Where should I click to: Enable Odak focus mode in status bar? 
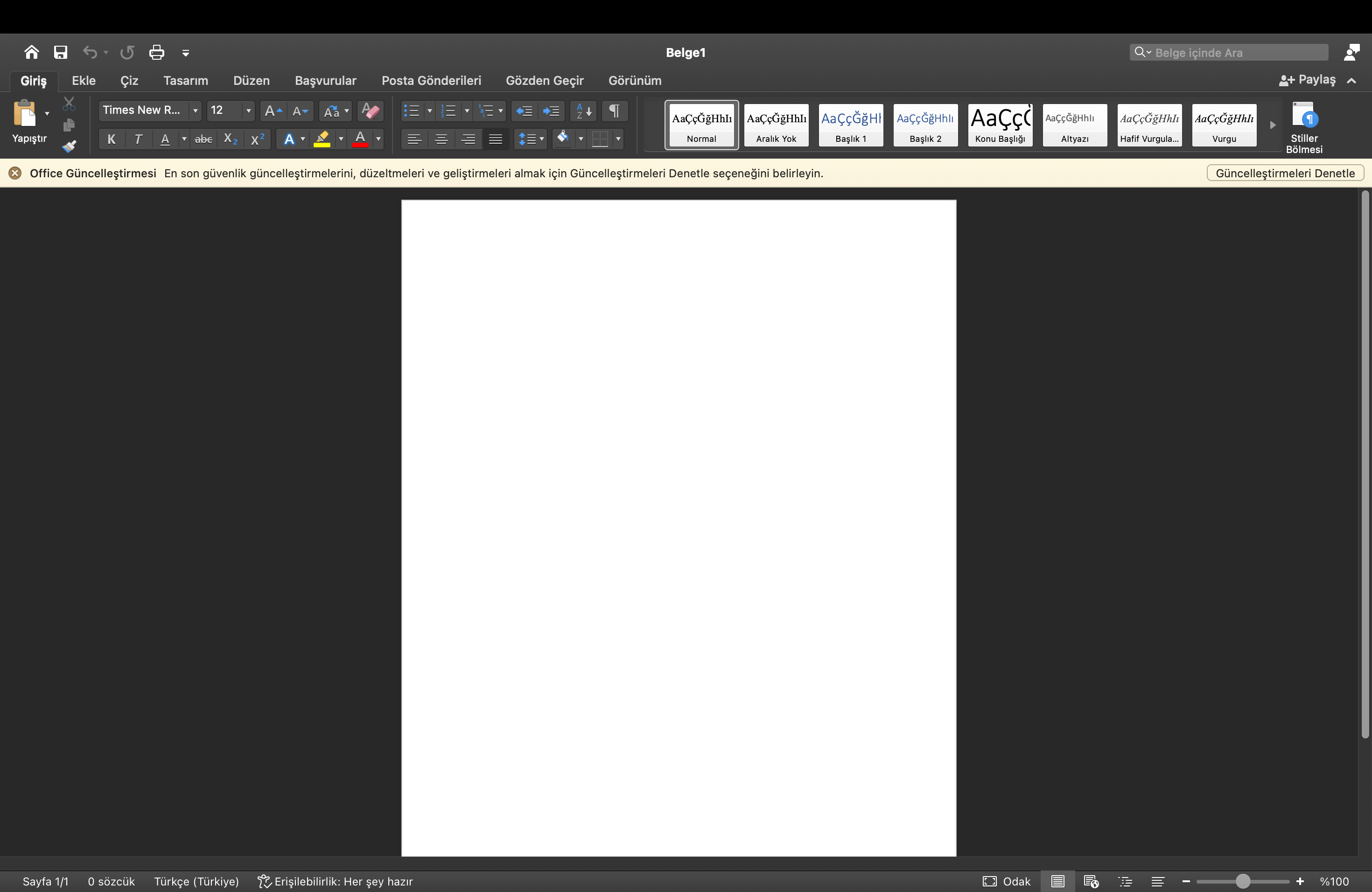pyautogui.click(x=1007, y=881)
